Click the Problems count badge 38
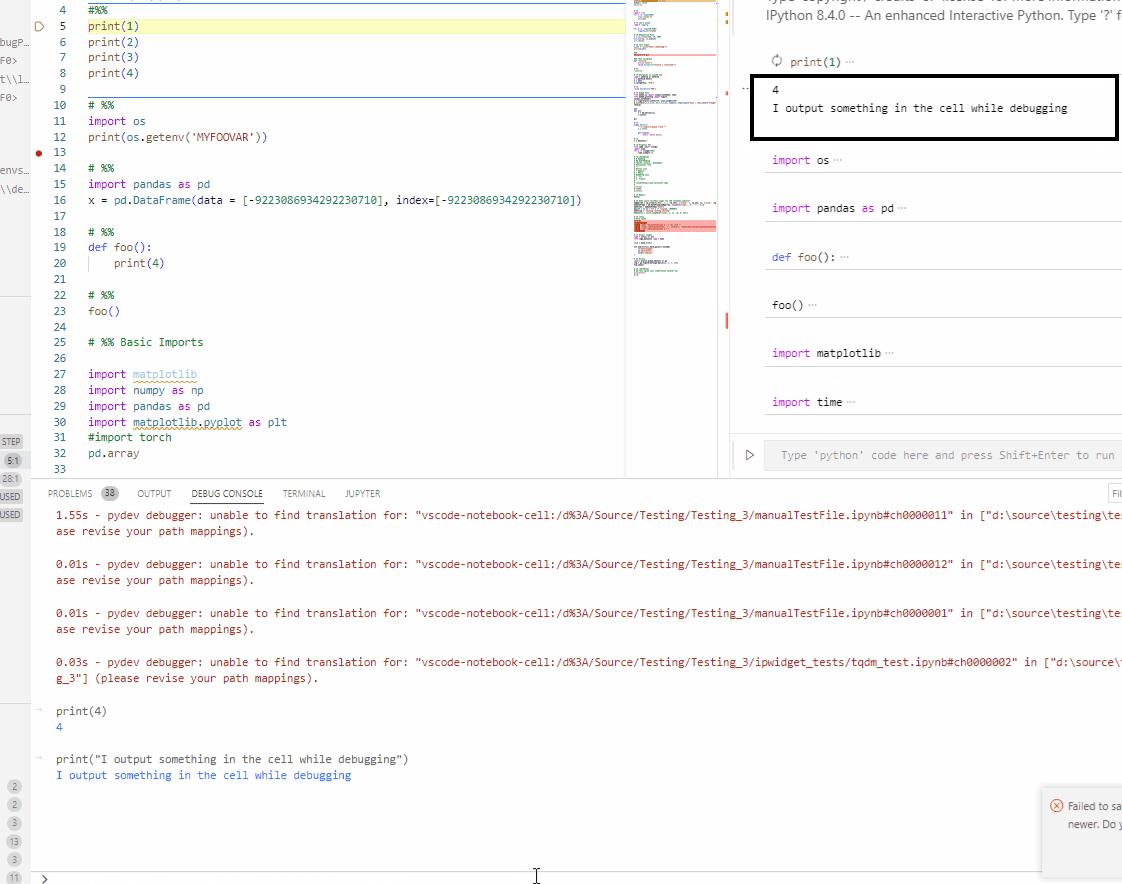1122x884 pixels. pyautogui.click(x=109, y=493)
